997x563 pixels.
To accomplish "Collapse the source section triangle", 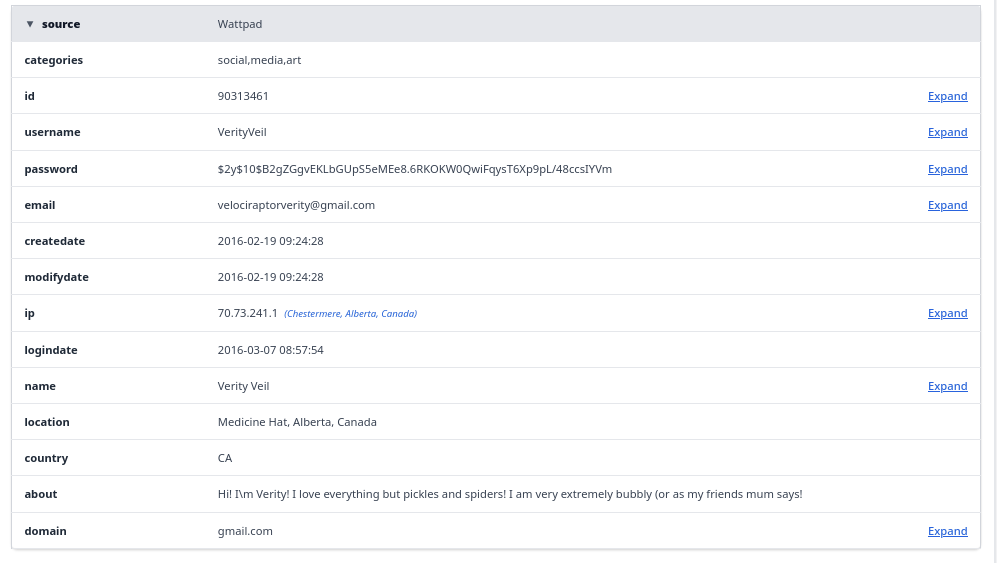I will tap(30, 24).
